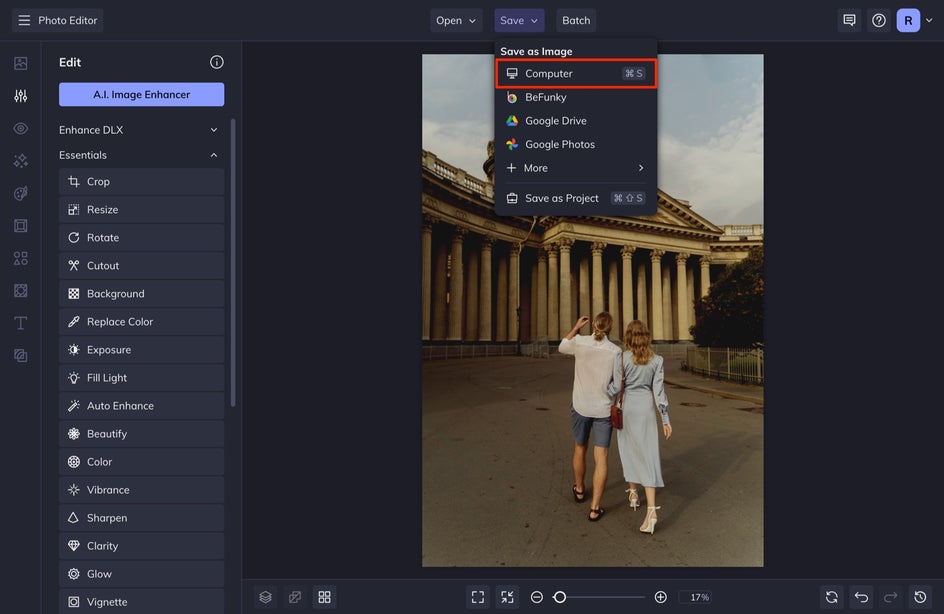Click the undo arrow icon
944x614 pixels.
[x=861, y=597]
